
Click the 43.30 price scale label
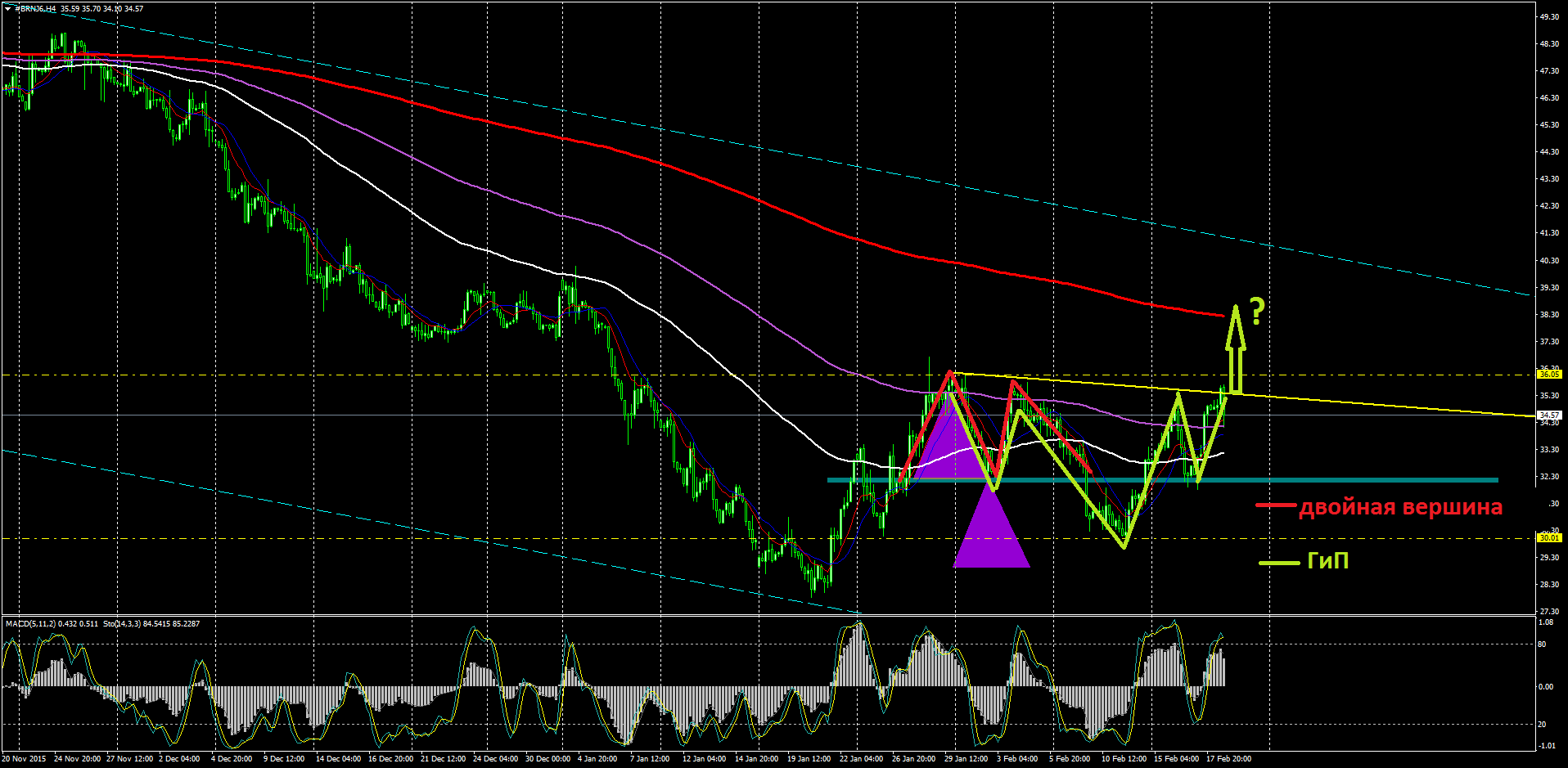[1549, 178]
